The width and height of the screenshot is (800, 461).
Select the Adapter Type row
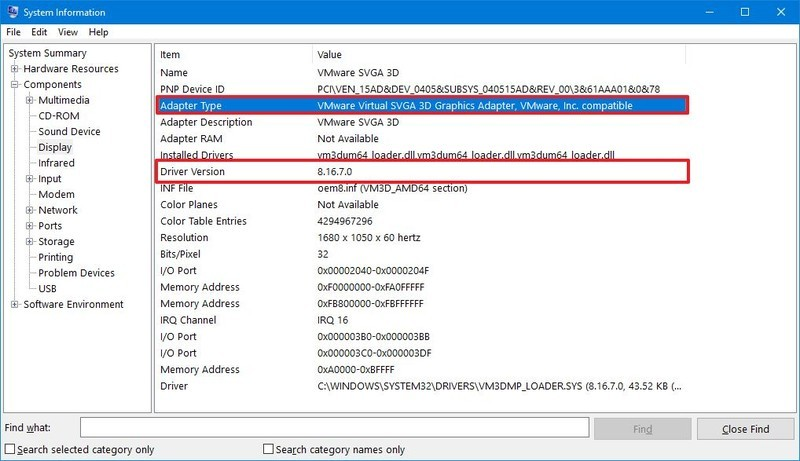(422, 106)
